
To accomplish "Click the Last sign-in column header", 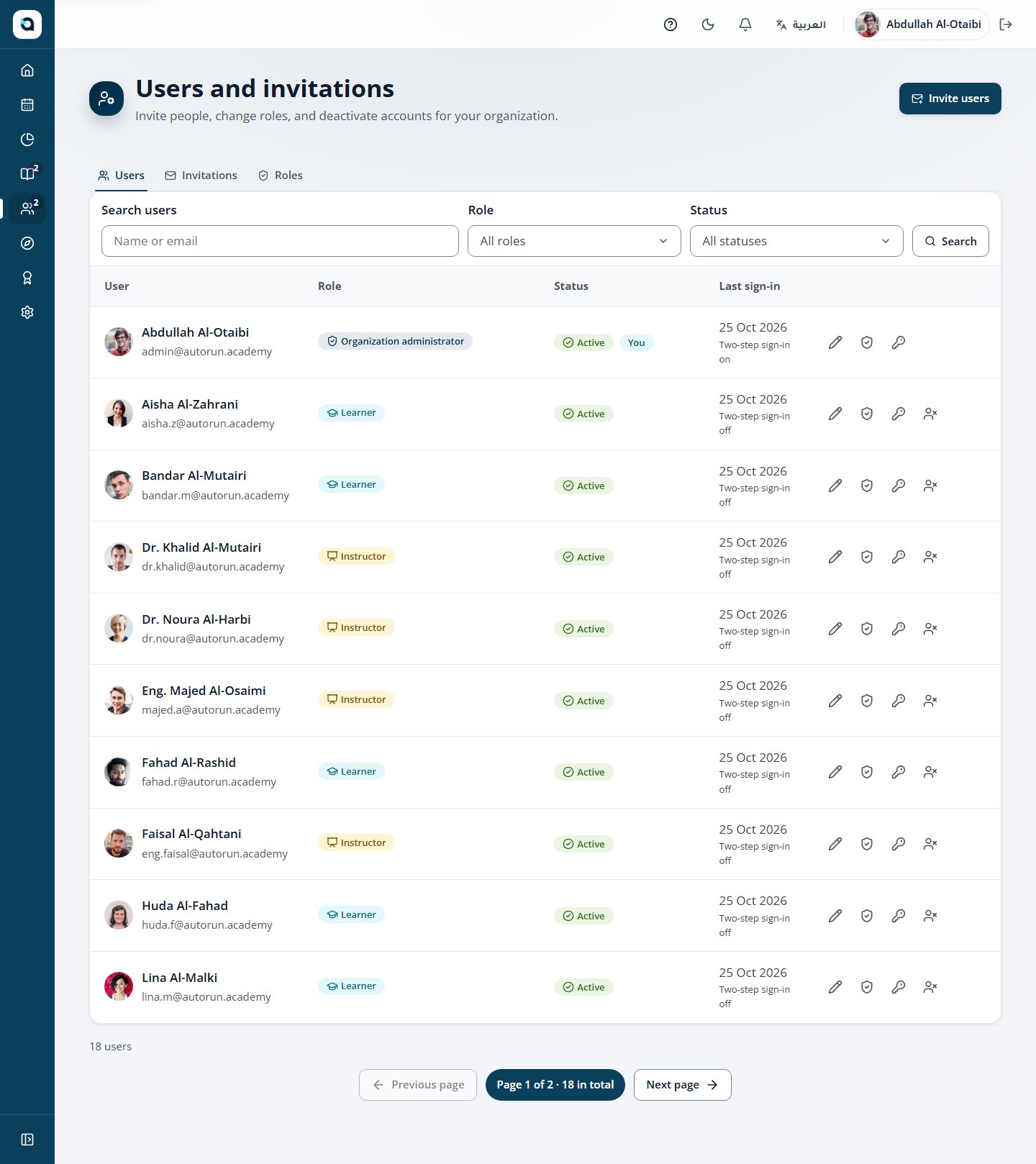I will point(750,286).
